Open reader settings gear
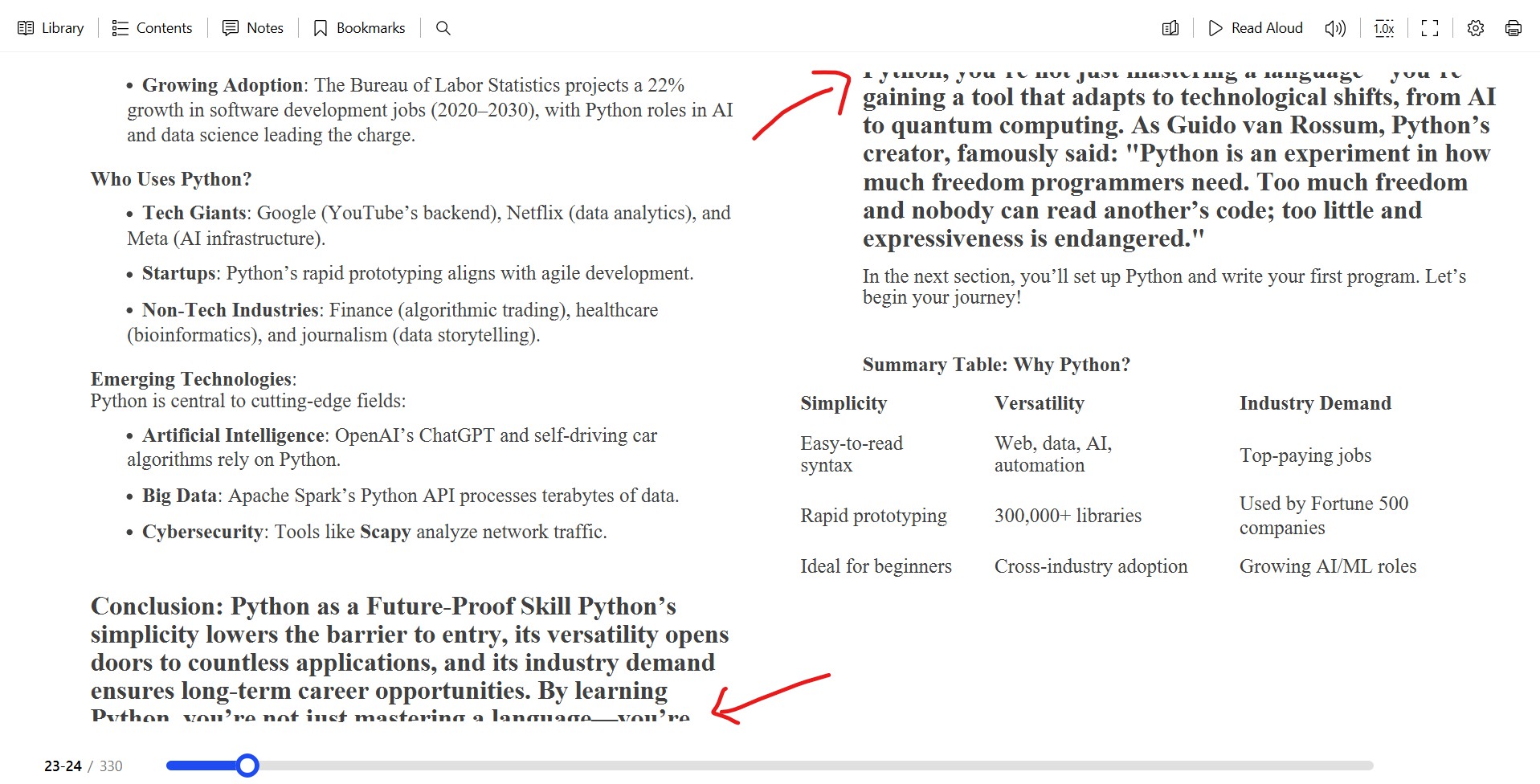 [1476, 28]
